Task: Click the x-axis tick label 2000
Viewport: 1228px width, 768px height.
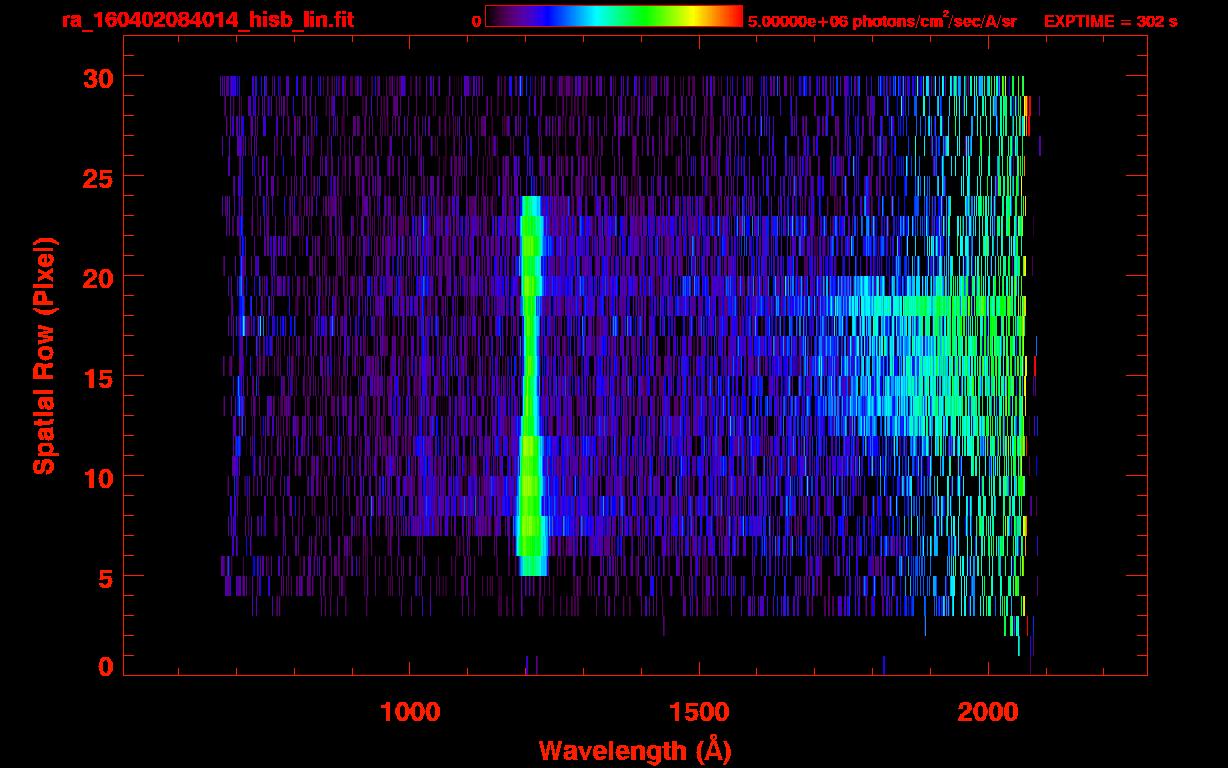Action: pyautogui.click(x=988, y=711)
